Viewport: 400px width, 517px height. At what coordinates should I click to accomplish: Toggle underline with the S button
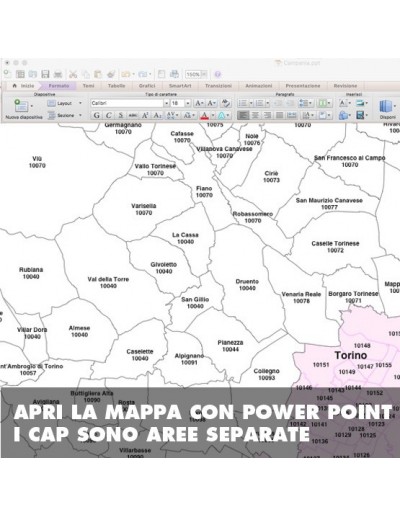tap(121, 115)
